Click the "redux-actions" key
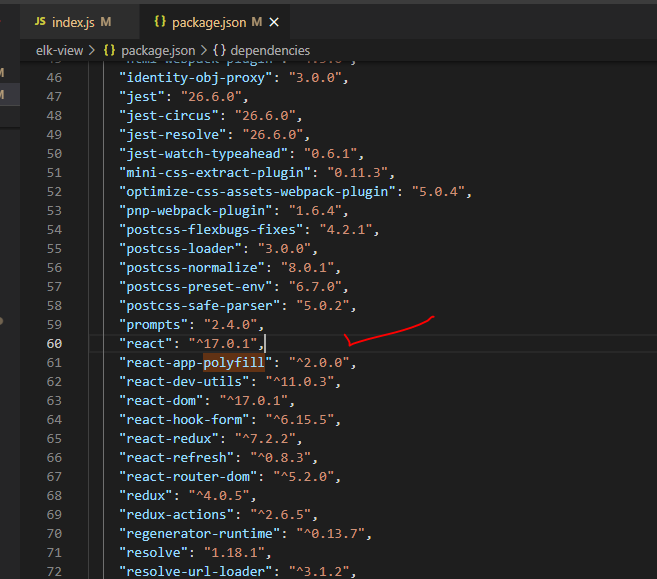 tap(177, 515)
